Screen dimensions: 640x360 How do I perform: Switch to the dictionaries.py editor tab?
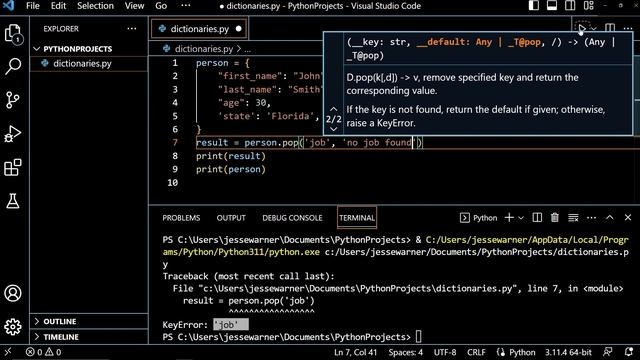[x=200, y=29]
